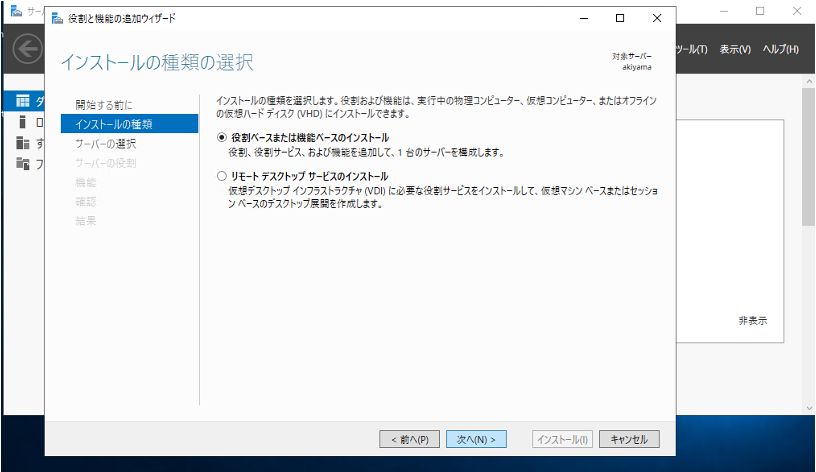Click the キャンセル button
Viewport: 816px width, 472px height.
(x=629, y=439)
